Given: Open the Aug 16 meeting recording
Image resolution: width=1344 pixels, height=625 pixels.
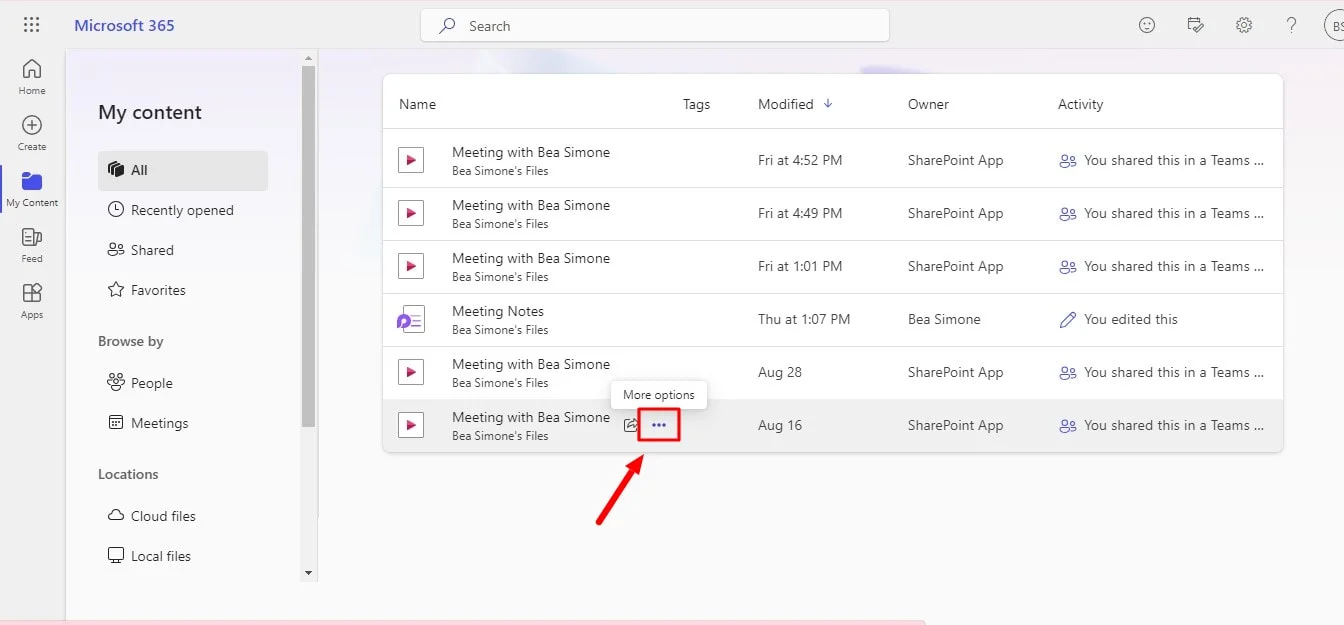Looking at the screenshot, I should pos(531,417).
